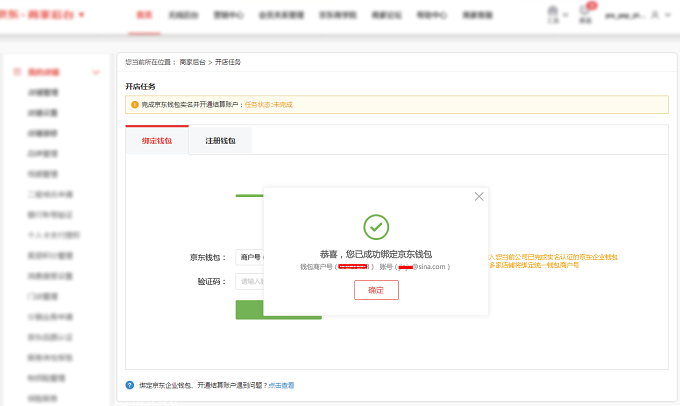Screen dimensions: 680x406
Task: Open the 帮助中心 top menu item
Action: (432, 15)
